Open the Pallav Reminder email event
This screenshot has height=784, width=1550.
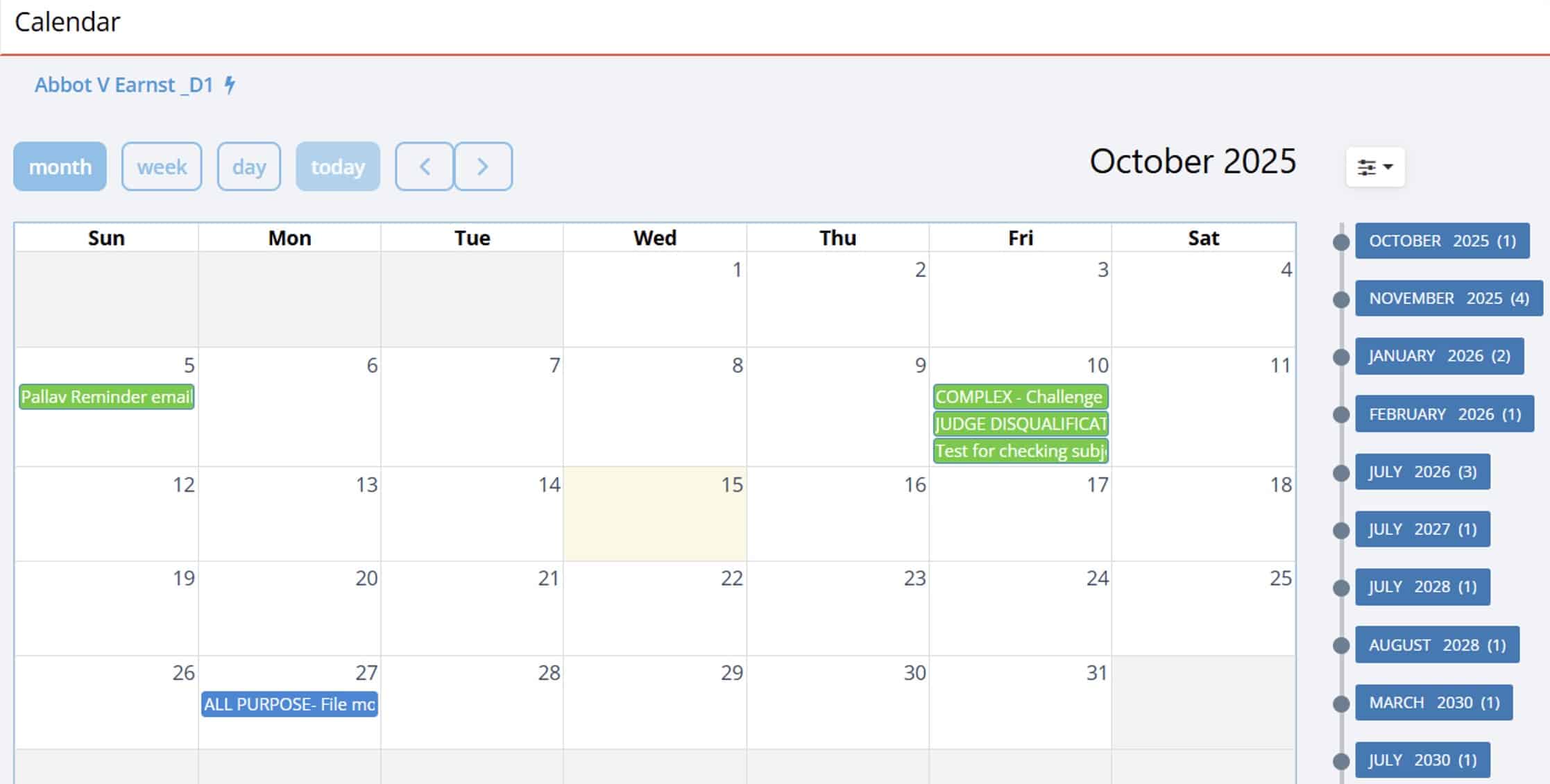(x=106, y=397)
